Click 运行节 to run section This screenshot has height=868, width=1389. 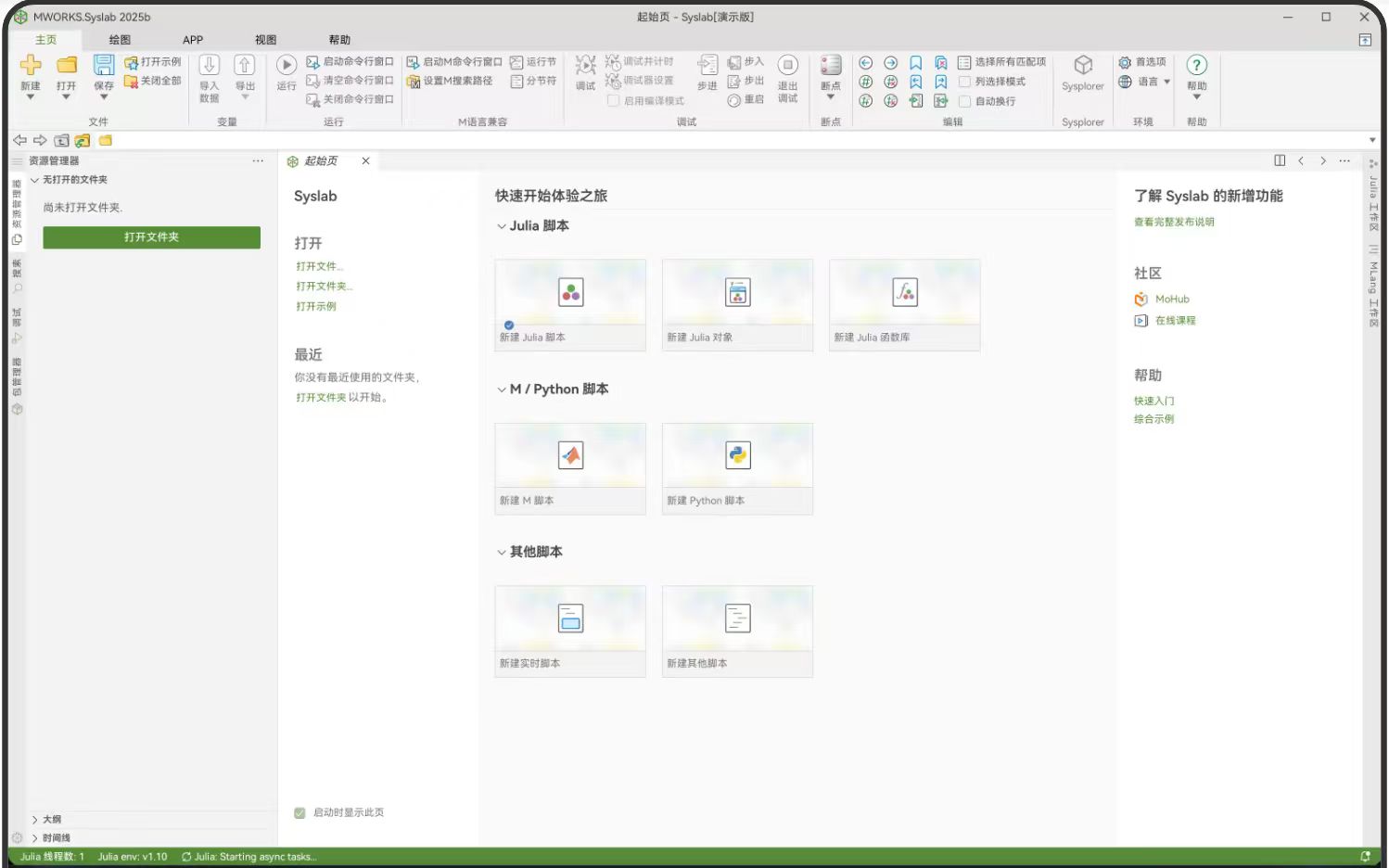[533, 62]
